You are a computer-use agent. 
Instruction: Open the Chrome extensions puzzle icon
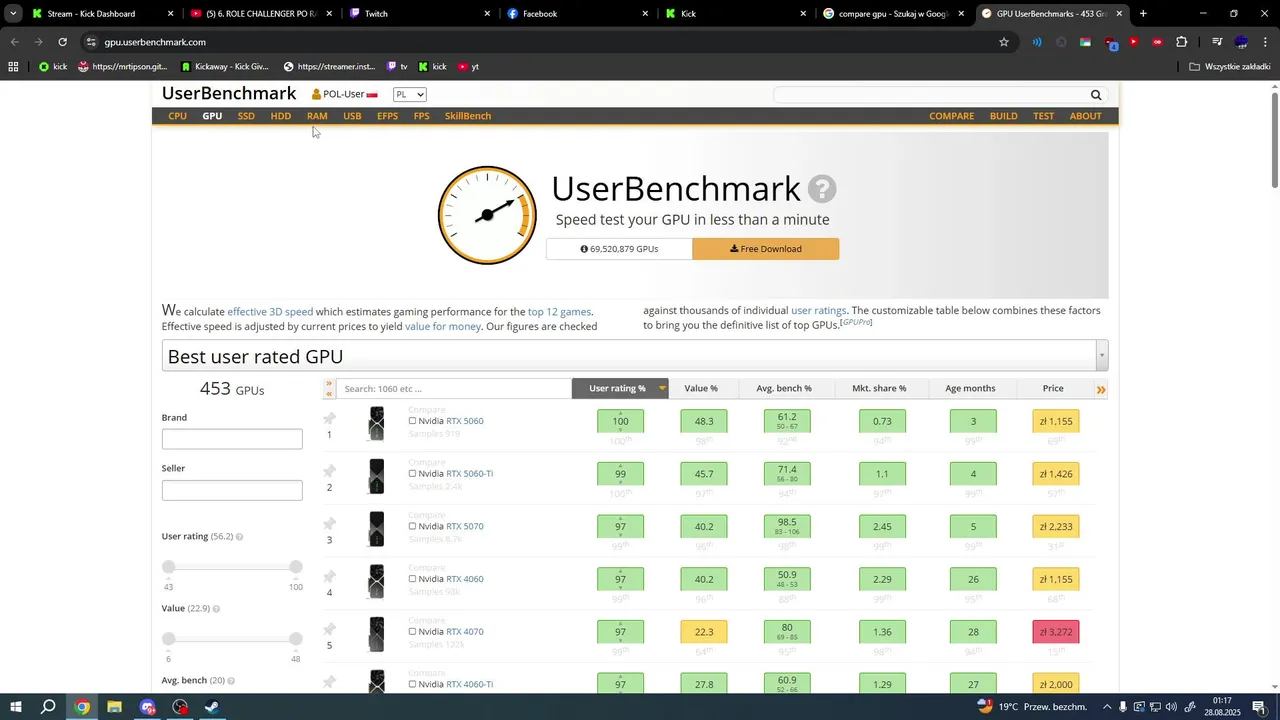point(1182,42)
